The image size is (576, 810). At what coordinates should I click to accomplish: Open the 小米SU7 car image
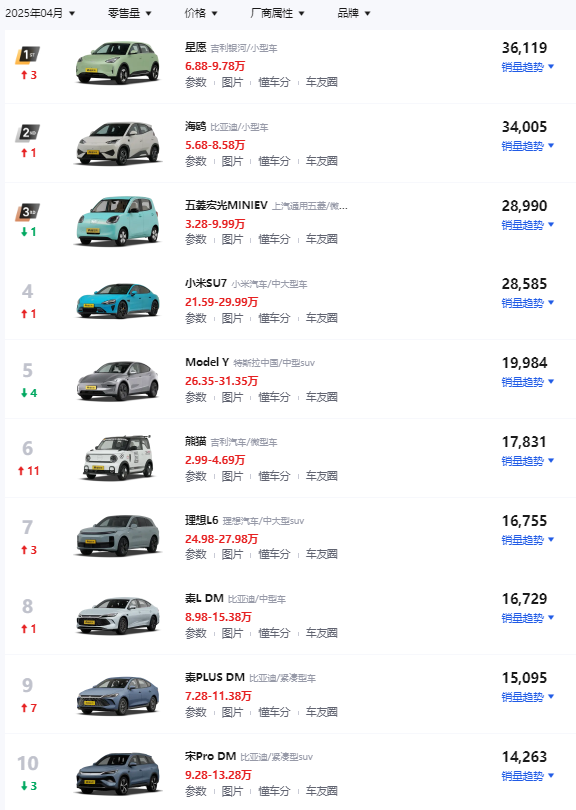pyautogui.click(x=118, y=300)
